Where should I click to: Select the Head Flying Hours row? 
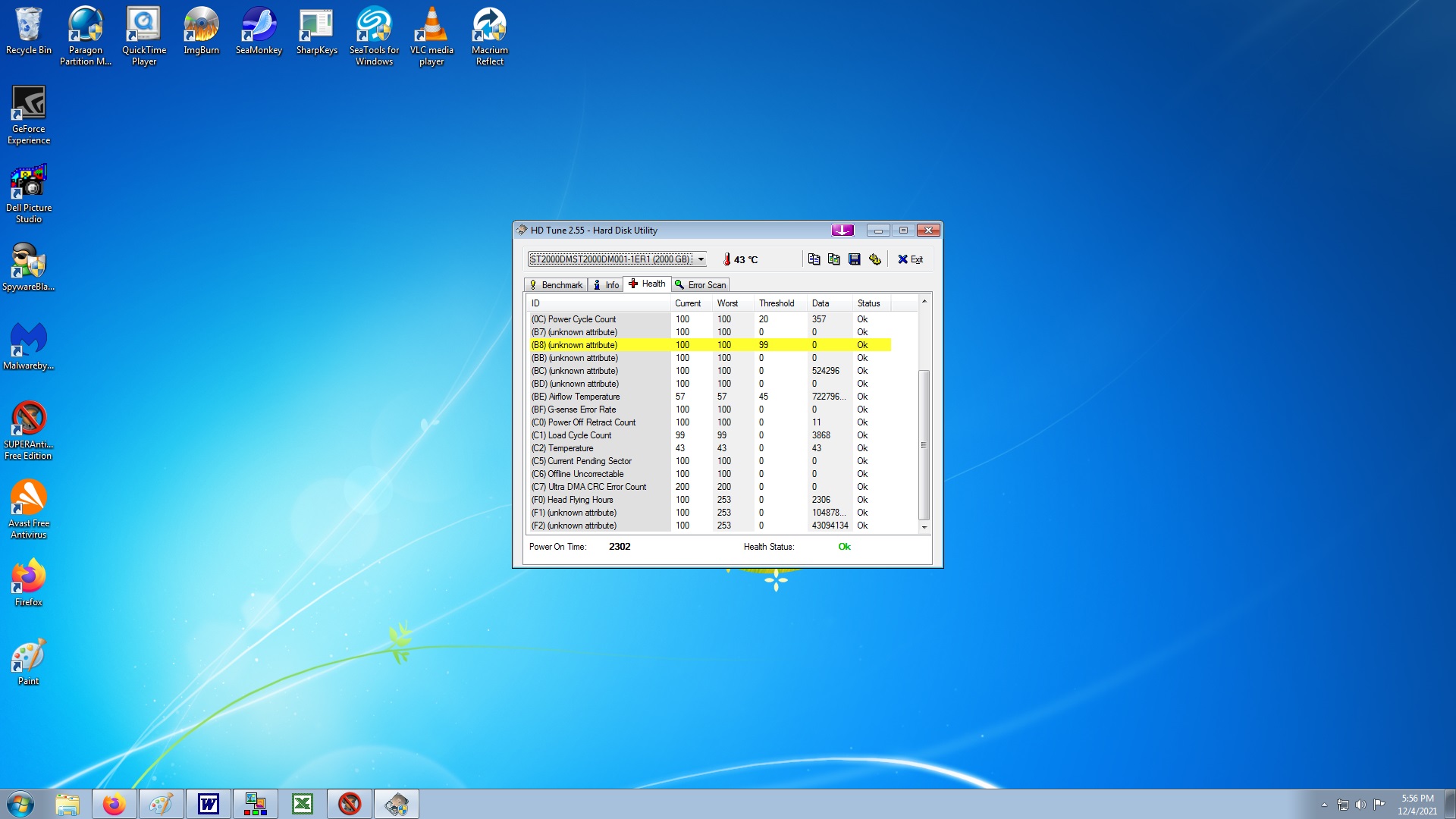709,500
